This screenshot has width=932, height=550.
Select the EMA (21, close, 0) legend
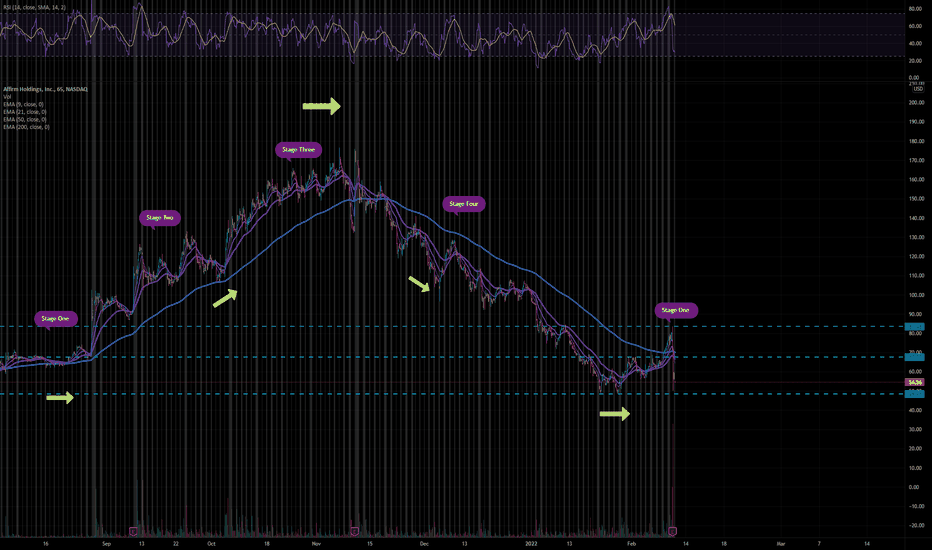(24, 112)
